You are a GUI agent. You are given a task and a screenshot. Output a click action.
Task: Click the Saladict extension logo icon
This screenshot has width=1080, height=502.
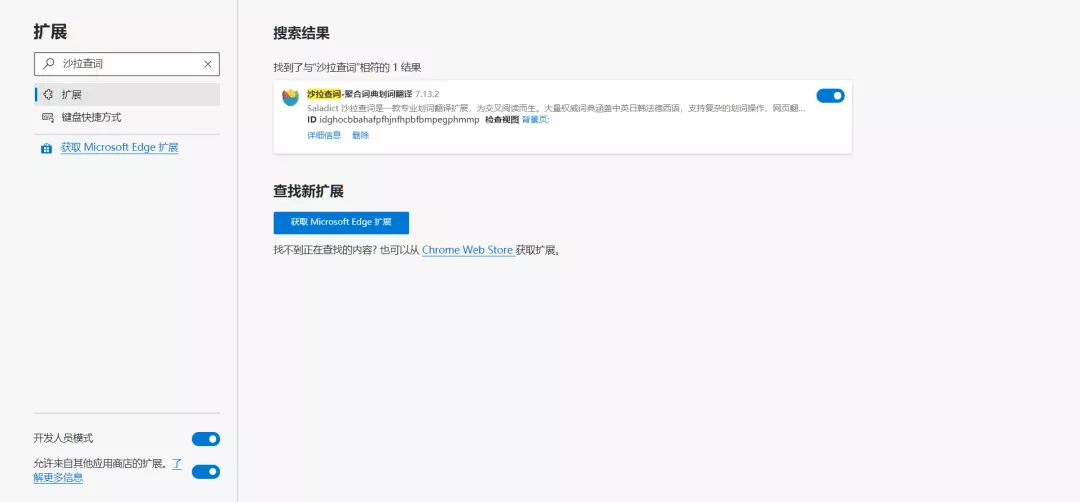291,97
